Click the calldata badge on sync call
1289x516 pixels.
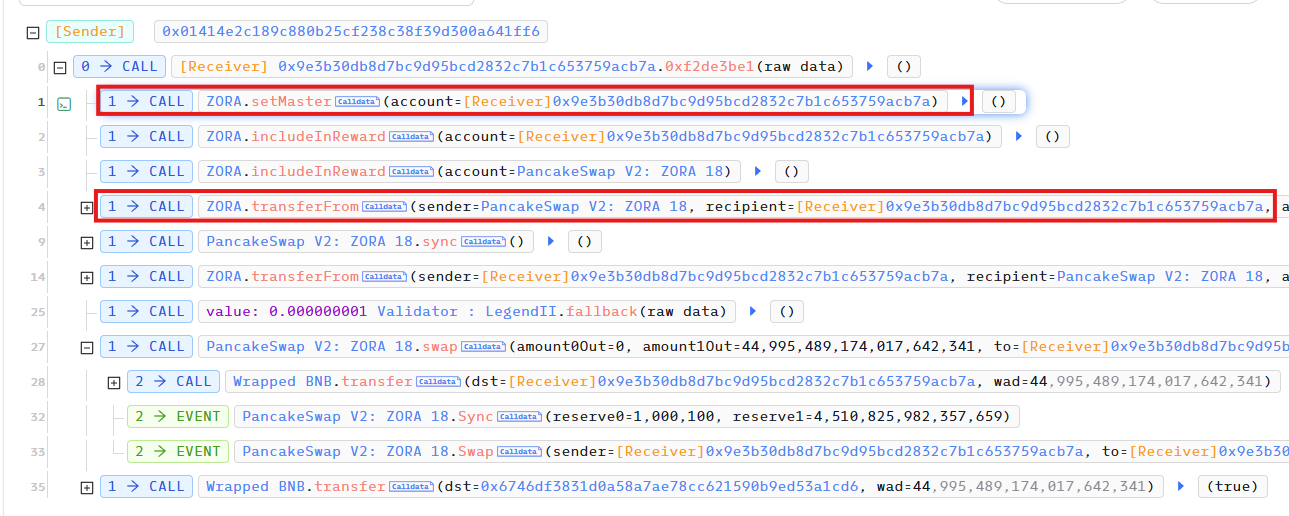coord(483,241)
